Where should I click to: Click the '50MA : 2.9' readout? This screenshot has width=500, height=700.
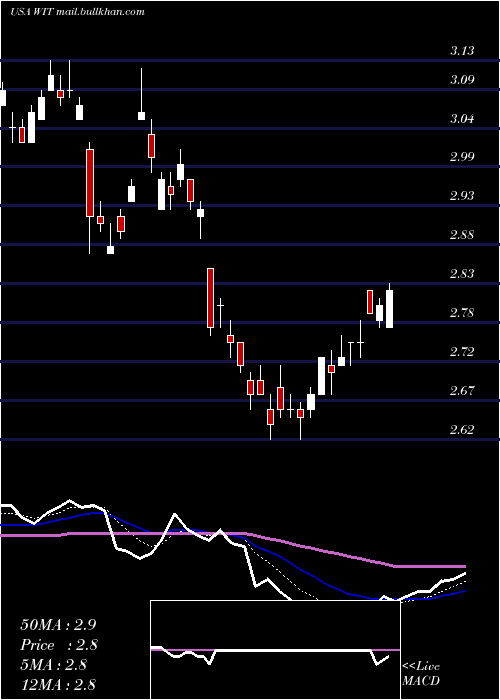click(x=58, y=625)
